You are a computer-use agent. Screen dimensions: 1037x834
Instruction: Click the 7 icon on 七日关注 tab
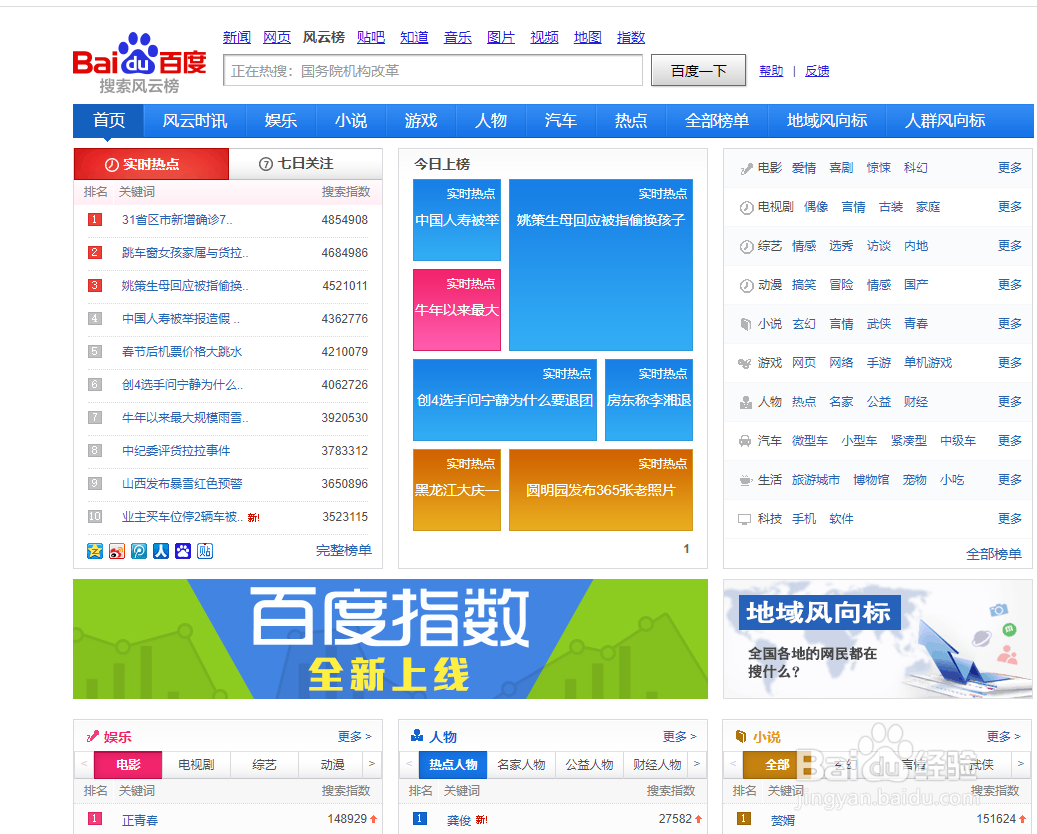coord(266,164)
